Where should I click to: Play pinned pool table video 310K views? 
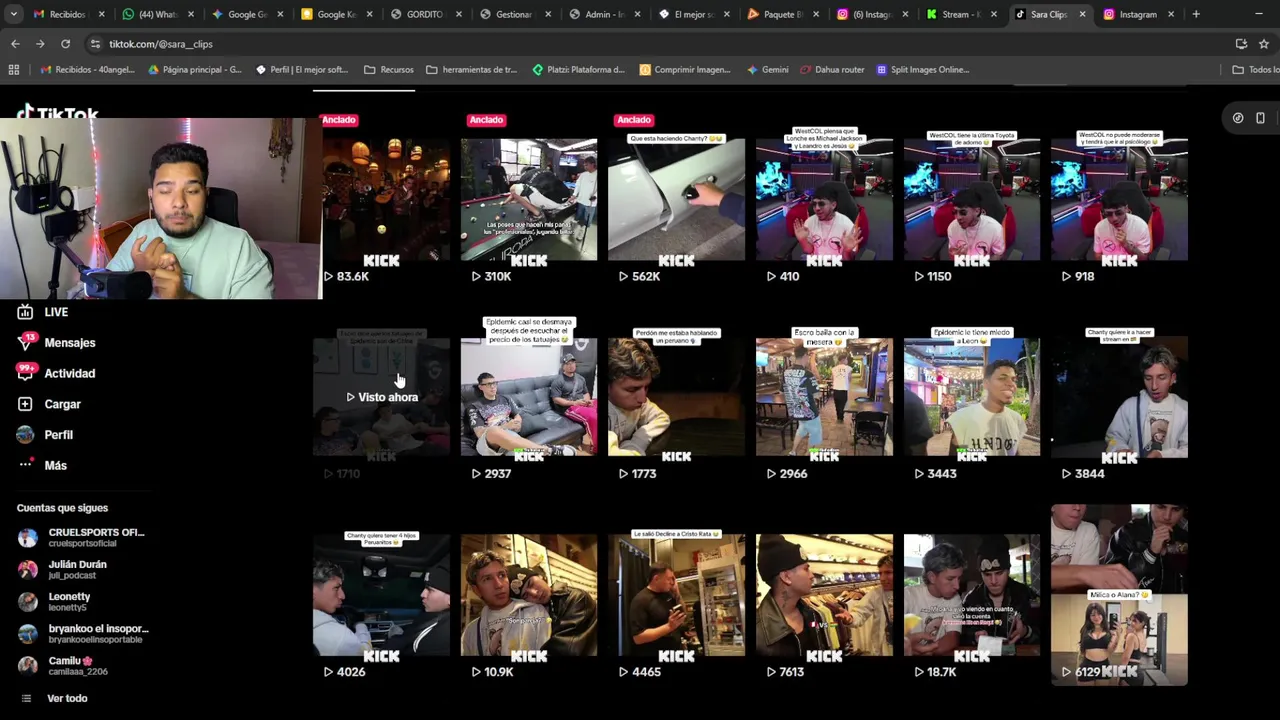(529, 199)
